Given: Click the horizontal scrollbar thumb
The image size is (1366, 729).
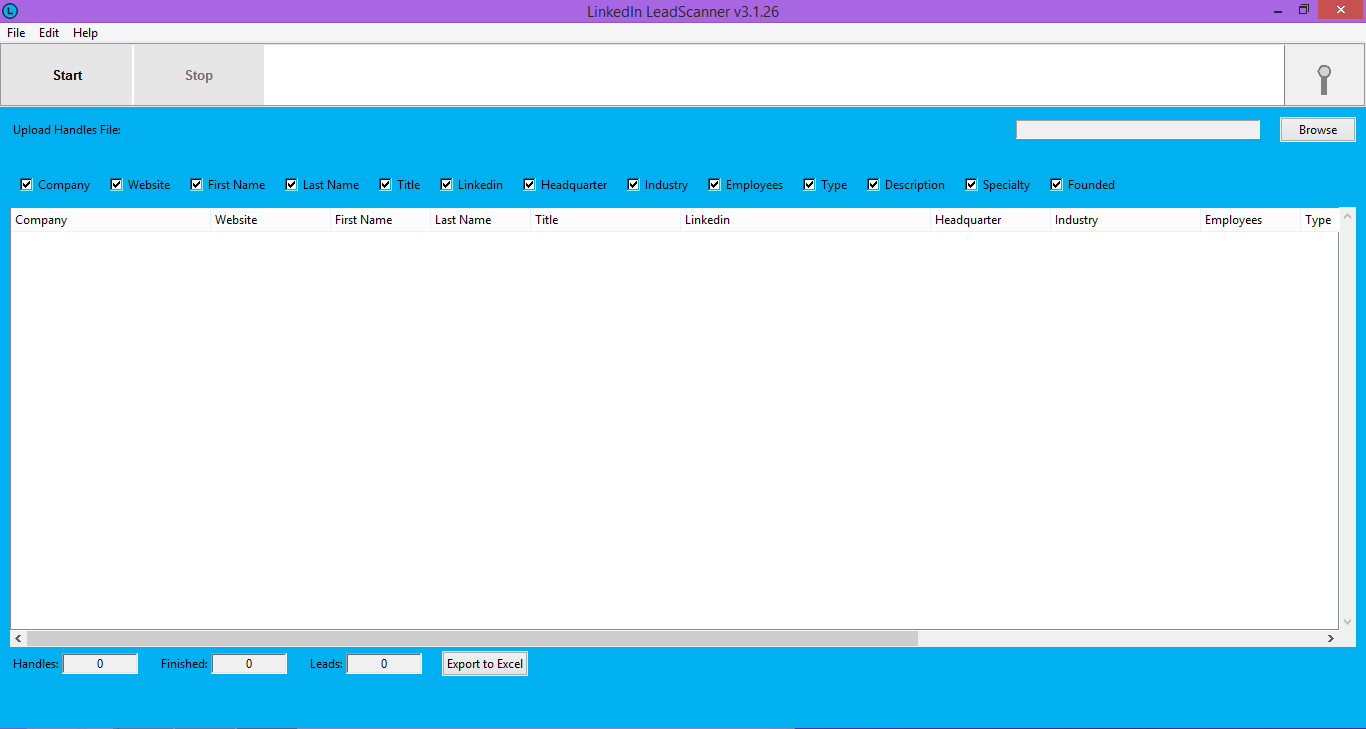Looking at the screenshot, I should (x=472, y=638).
